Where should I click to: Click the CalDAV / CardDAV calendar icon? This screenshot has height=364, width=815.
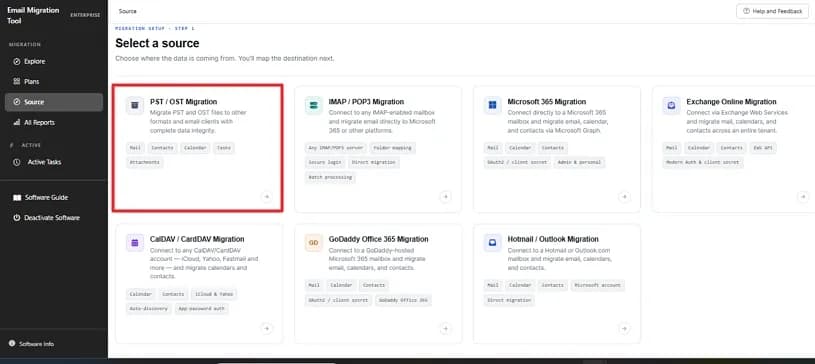click(135, 243)
